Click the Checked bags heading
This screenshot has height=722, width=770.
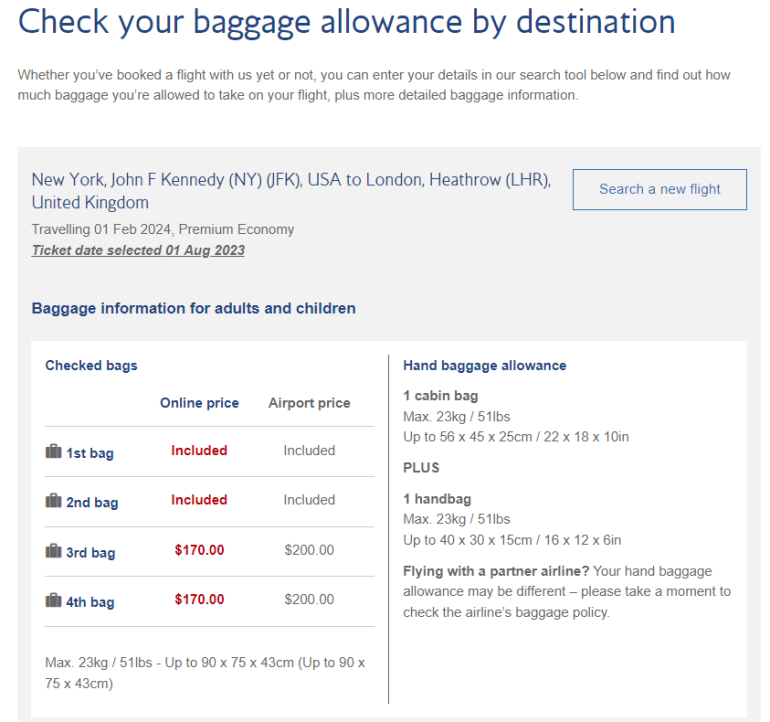click(x=91, y=365)
